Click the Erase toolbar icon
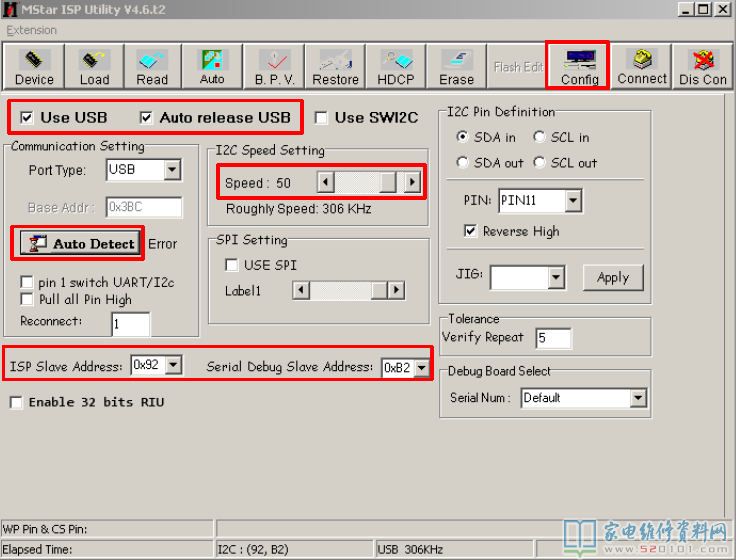 click(x=456, y=67)
